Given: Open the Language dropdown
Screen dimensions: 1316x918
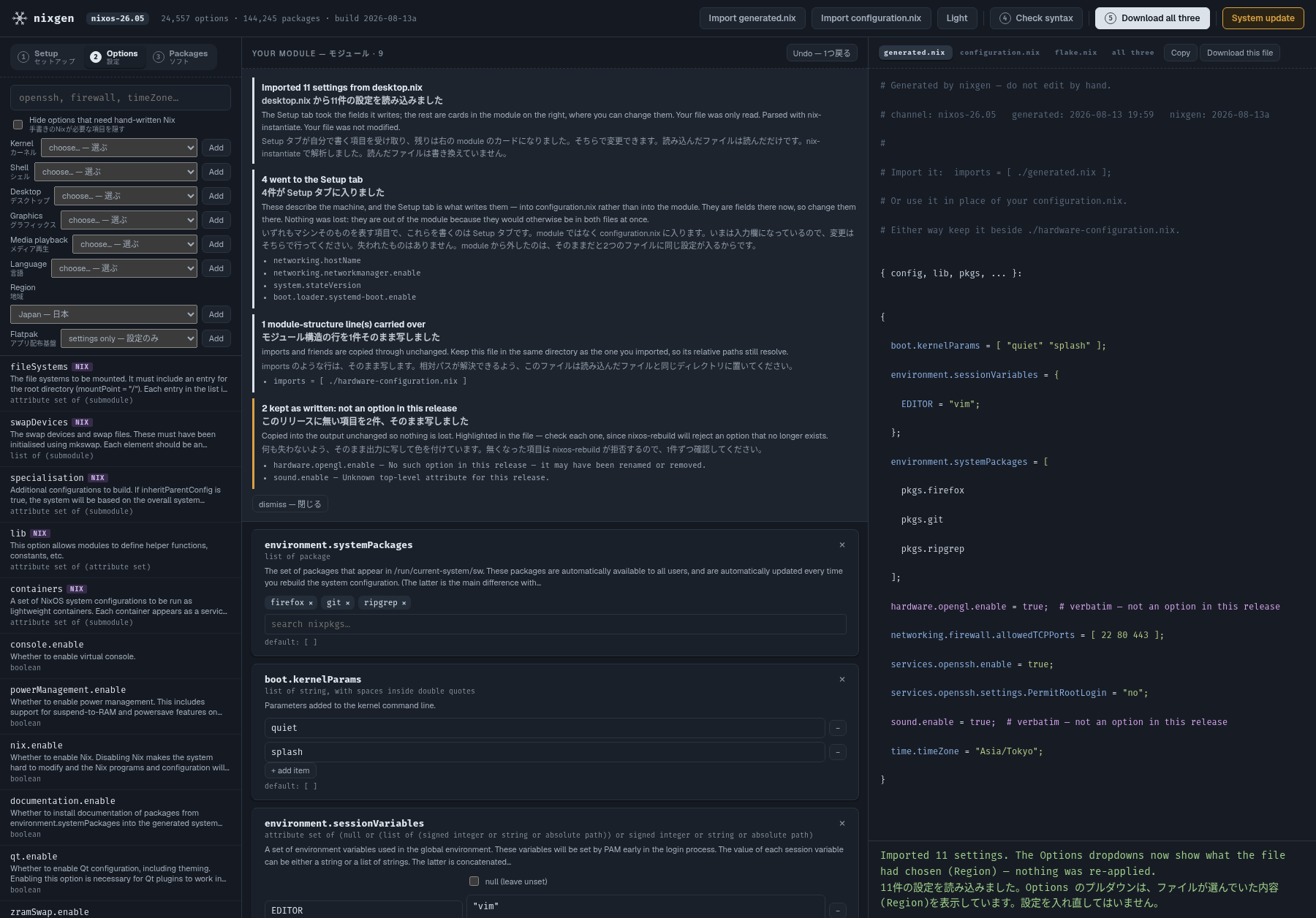Looking at the screenshot, I should [124, 268].
